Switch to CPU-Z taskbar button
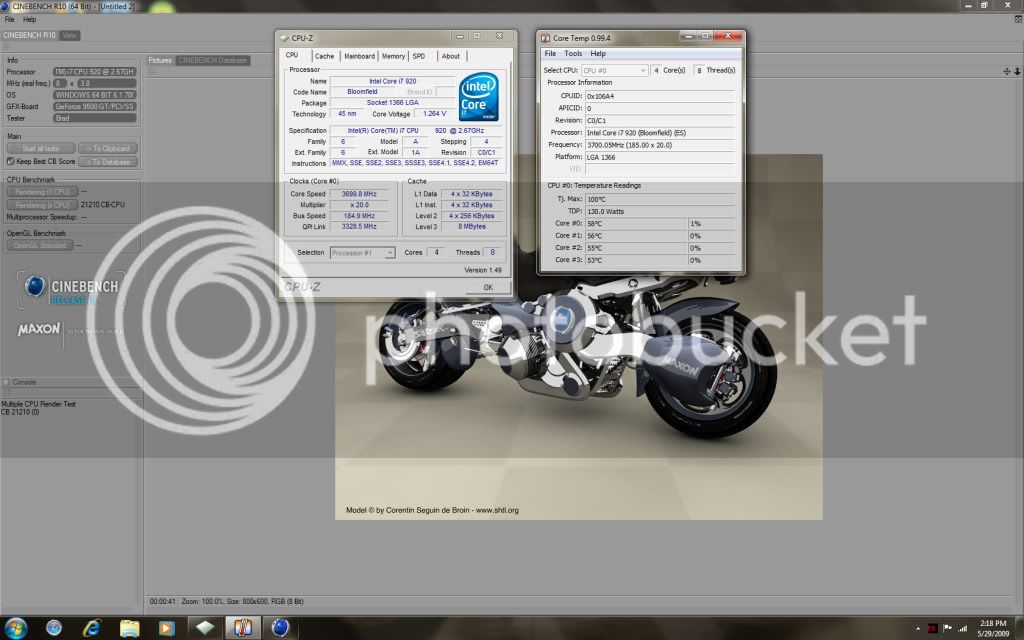The width and height of the screenshot is (1024, 640). pyautogui.click(x=205, y=628)
